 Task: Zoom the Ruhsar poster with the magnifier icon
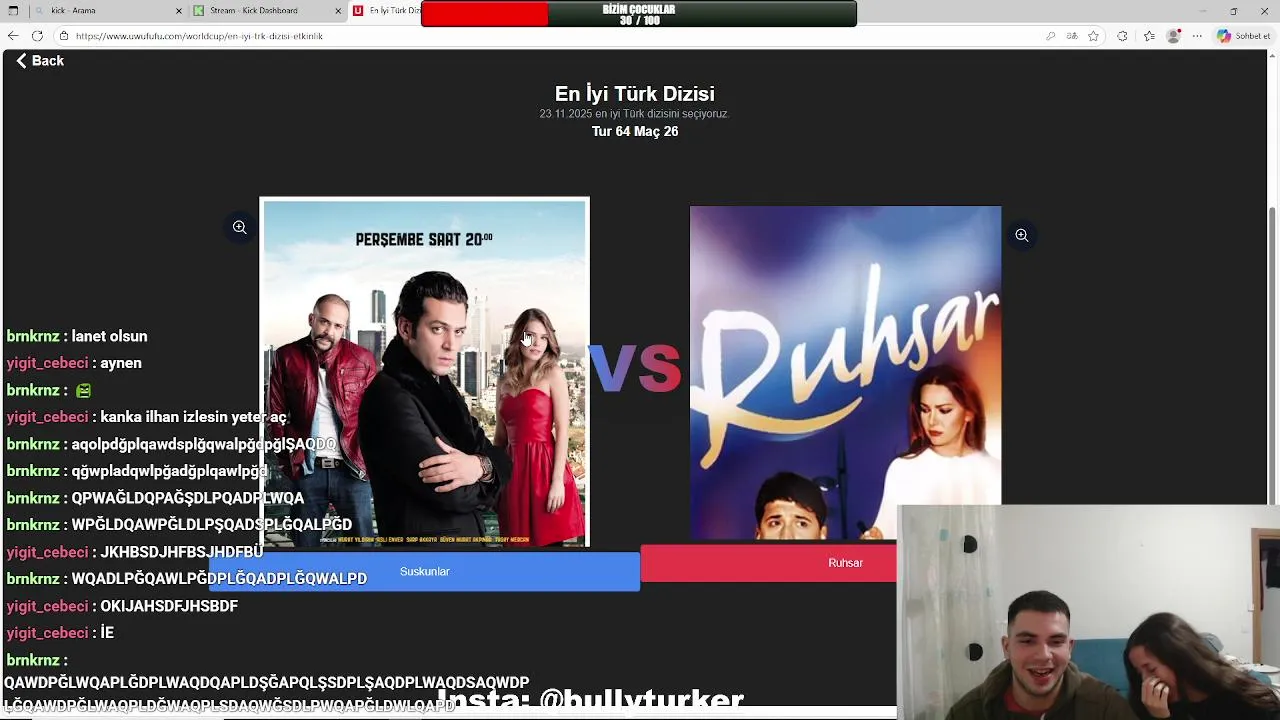1022,235
